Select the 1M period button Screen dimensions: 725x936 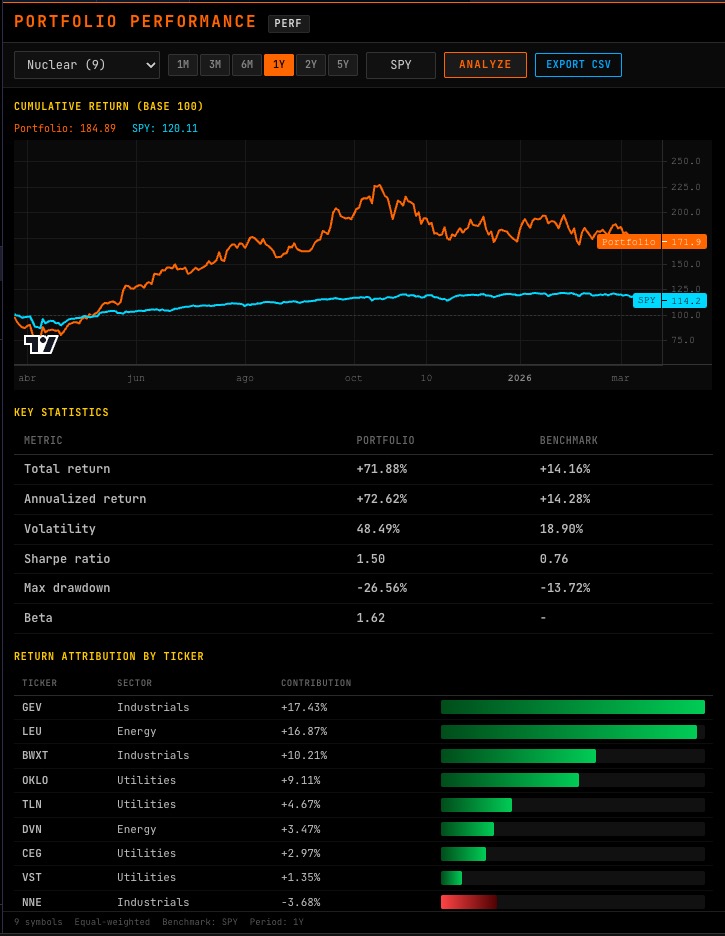[x=183, y=64]
